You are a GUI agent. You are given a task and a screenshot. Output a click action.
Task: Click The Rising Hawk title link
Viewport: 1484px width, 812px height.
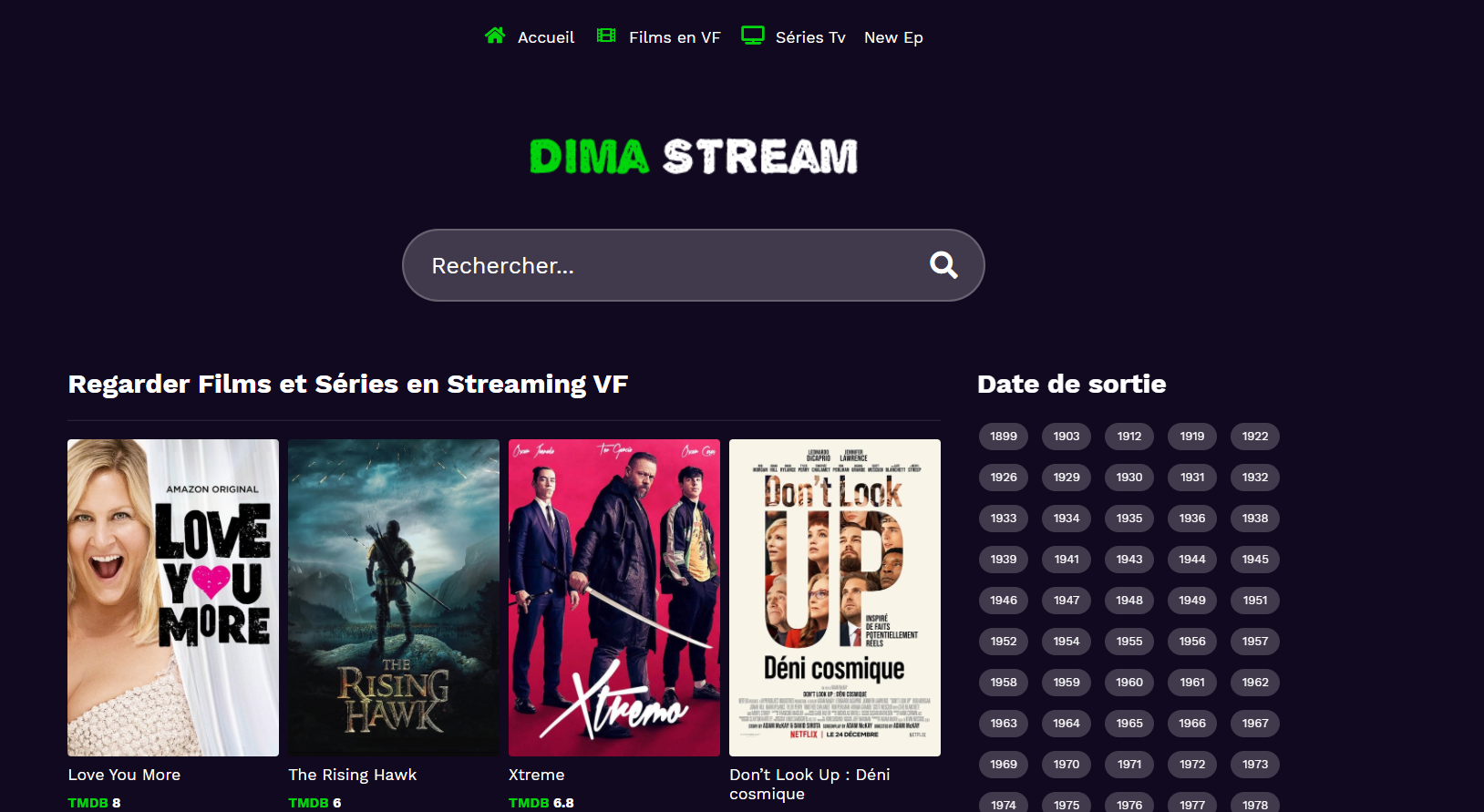pos(353,775)
